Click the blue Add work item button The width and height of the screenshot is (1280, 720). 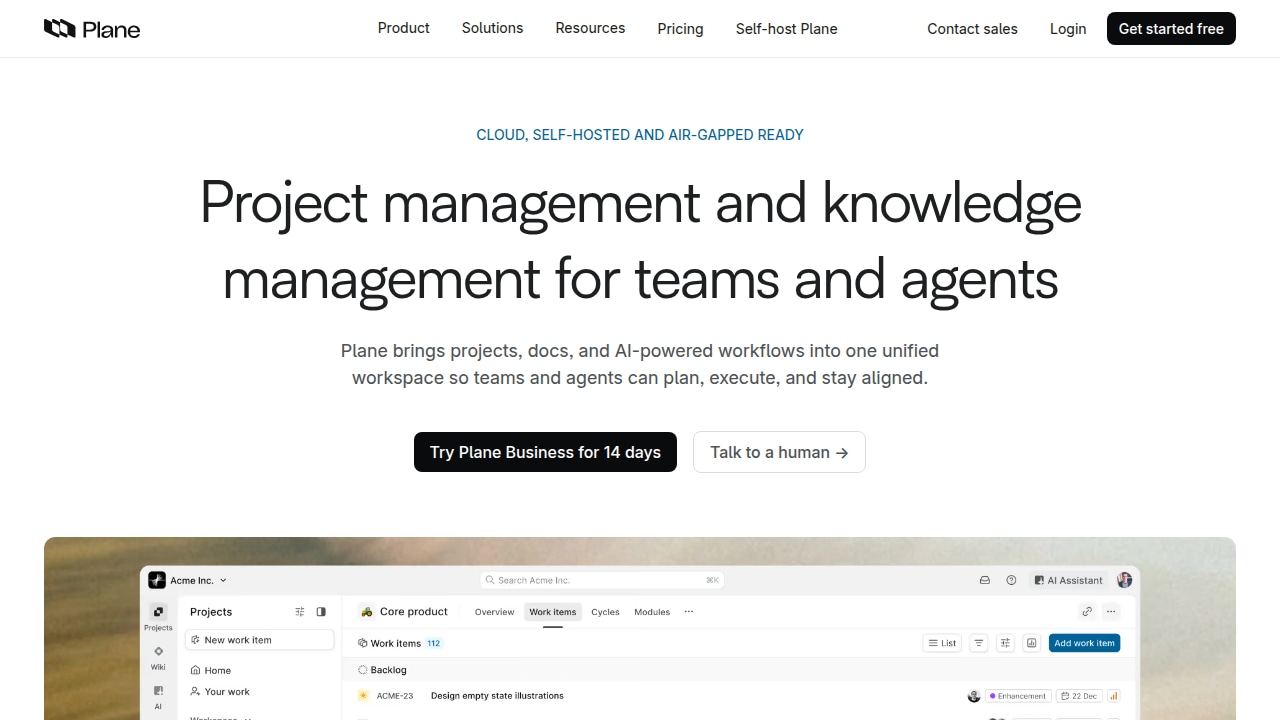click(x=1084, y=643)
